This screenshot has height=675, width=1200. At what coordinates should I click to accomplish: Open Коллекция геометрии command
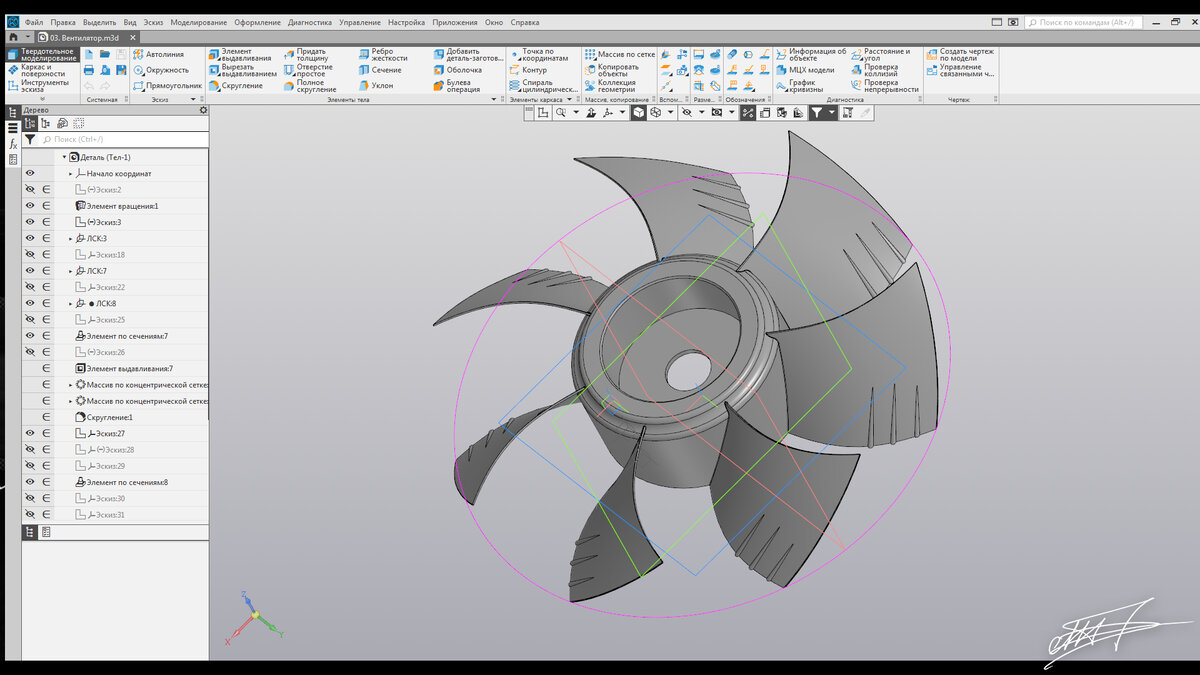(x=610, y=86)
